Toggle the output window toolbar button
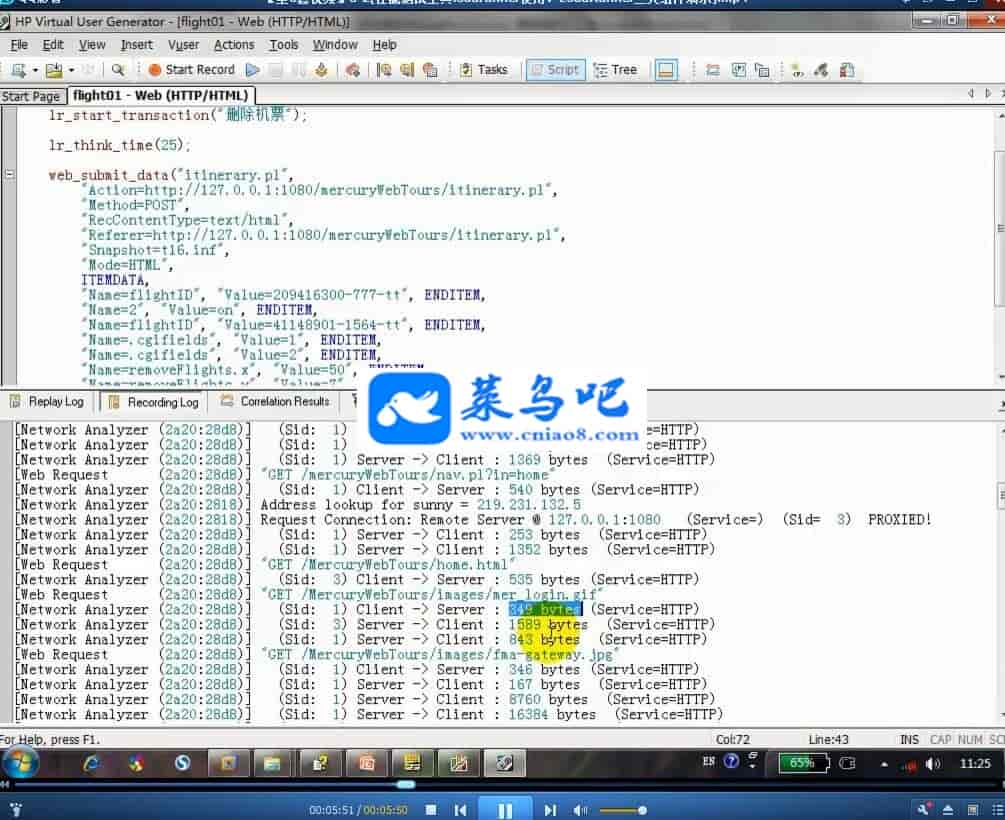This screenshot has height=820, width=1005. pyautogui.click(x=667, y=70)
